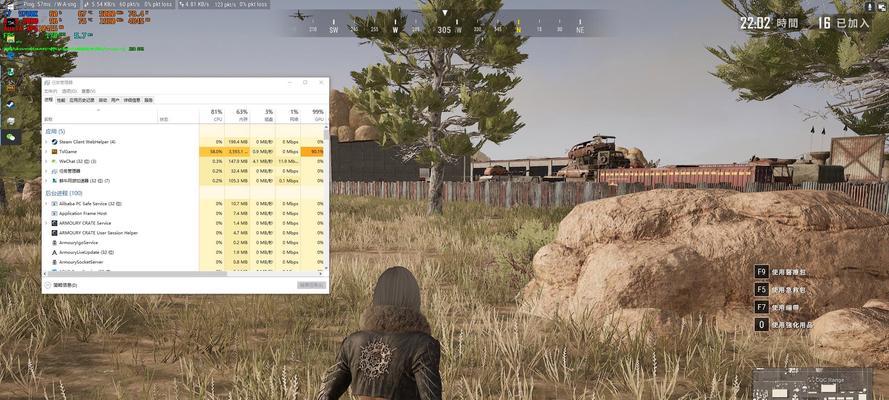889x400 pixels.
Task: Click the Application Frame Host icon
Action: [x=54, y=213]
